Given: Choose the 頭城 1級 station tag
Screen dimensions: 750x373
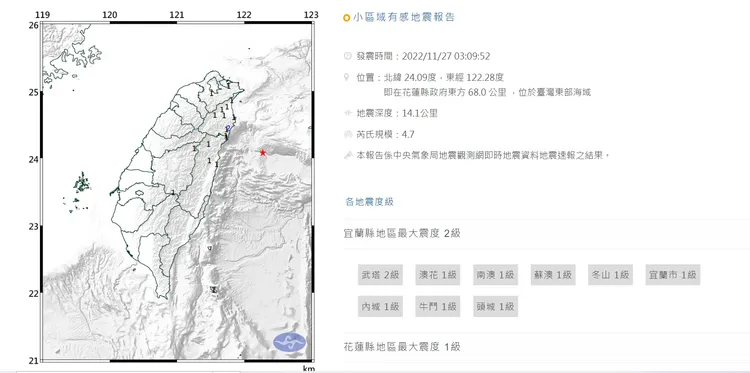Looking at the screenshot, I should (x=496, y=307).
